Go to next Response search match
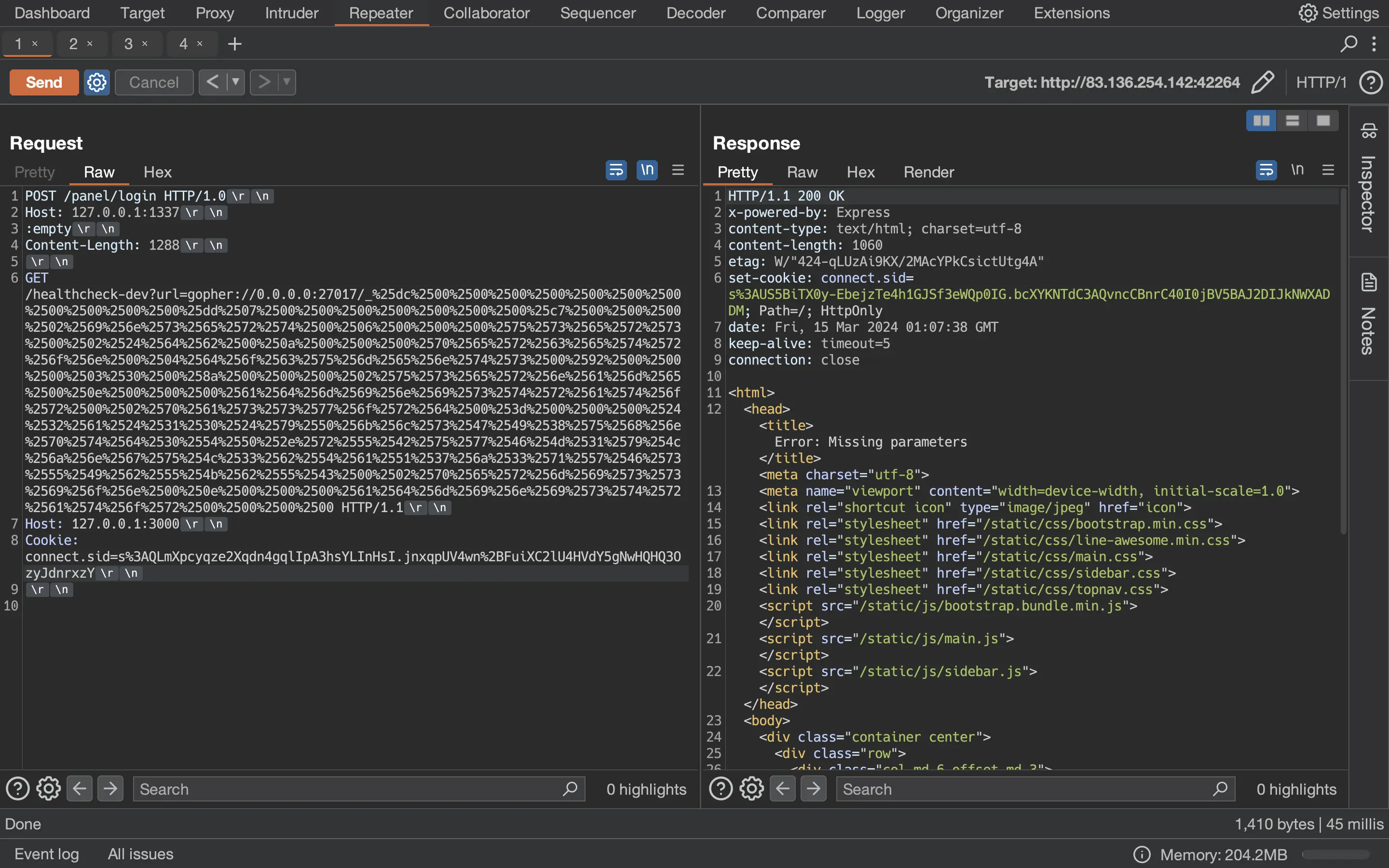This screenshot has width=1389, height=868. (814, 789)
